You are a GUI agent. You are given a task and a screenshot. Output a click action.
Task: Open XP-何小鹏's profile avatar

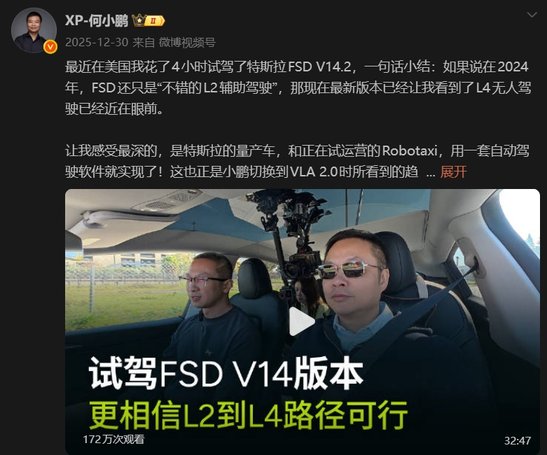tap(34, 30)
